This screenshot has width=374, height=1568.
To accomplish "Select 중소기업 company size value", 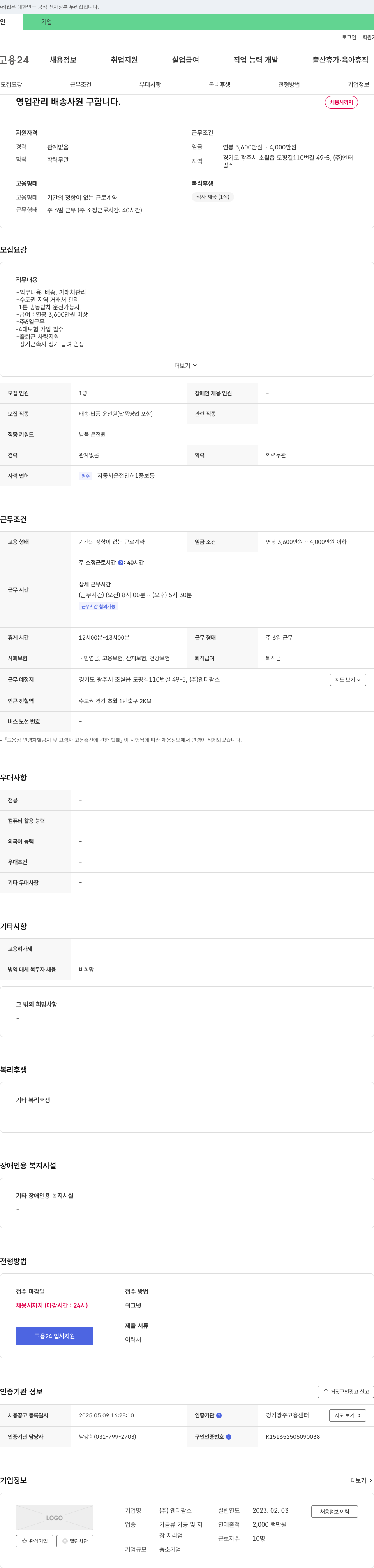I will tap(170, 1549).
